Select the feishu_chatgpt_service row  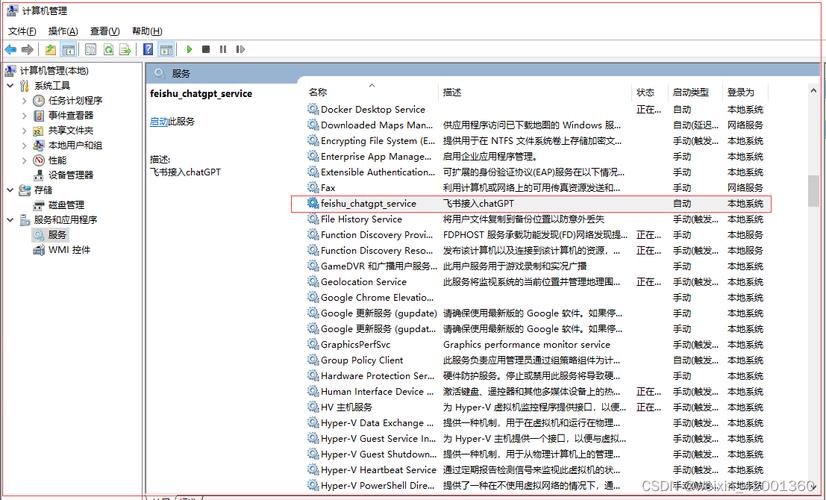(531, 203)
